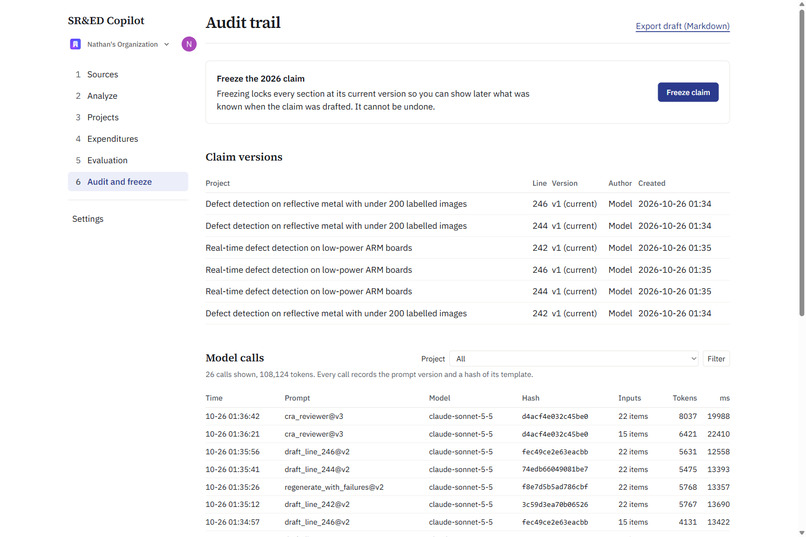Open the Project filter dropdown
Image resolution: width=806 pixels, height=537 pixels.
(574, 359)
